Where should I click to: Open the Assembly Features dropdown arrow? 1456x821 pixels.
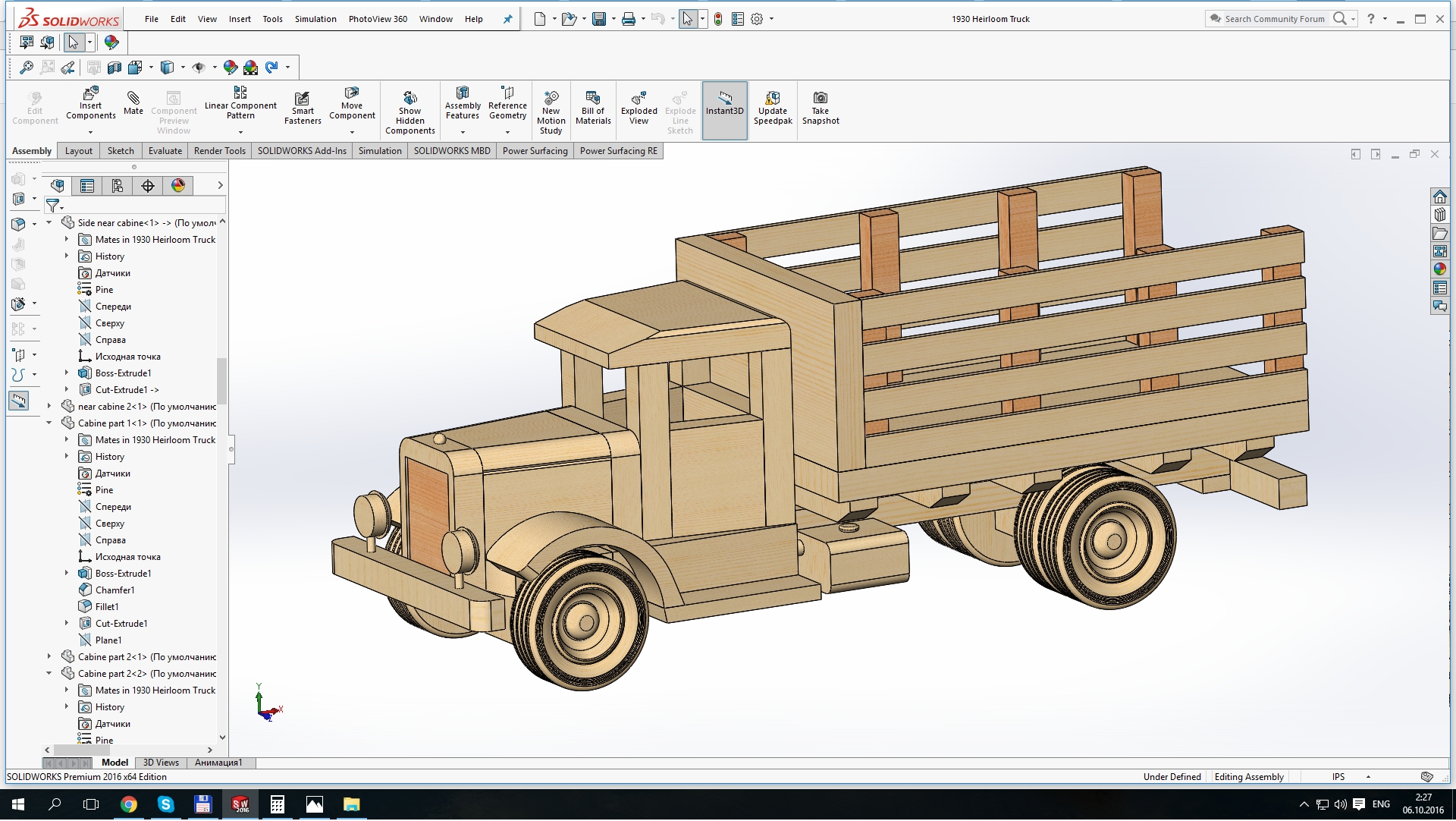tap(463, 132)
